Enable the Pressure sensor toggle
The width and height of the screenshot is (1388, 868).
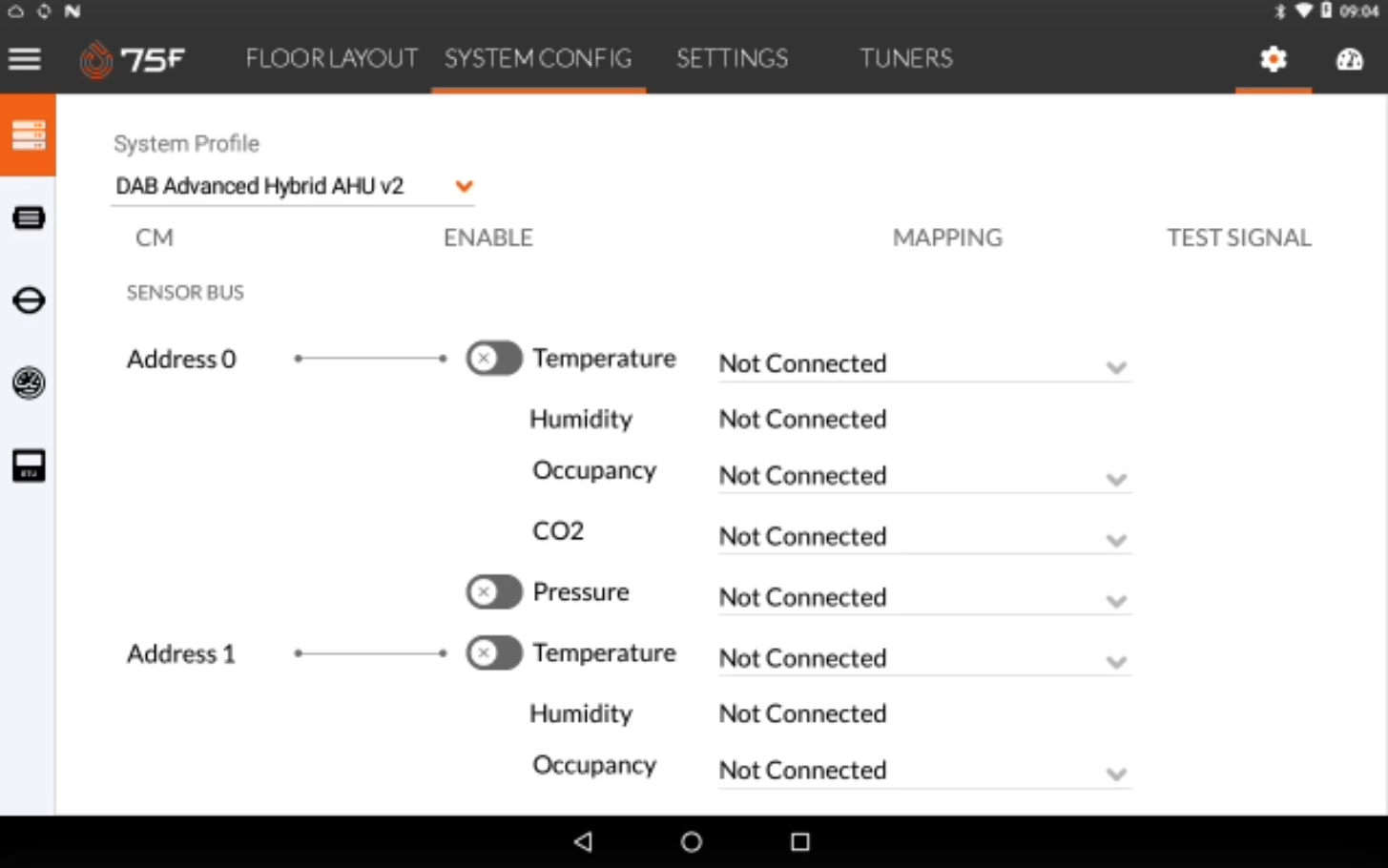coord(494,592)
